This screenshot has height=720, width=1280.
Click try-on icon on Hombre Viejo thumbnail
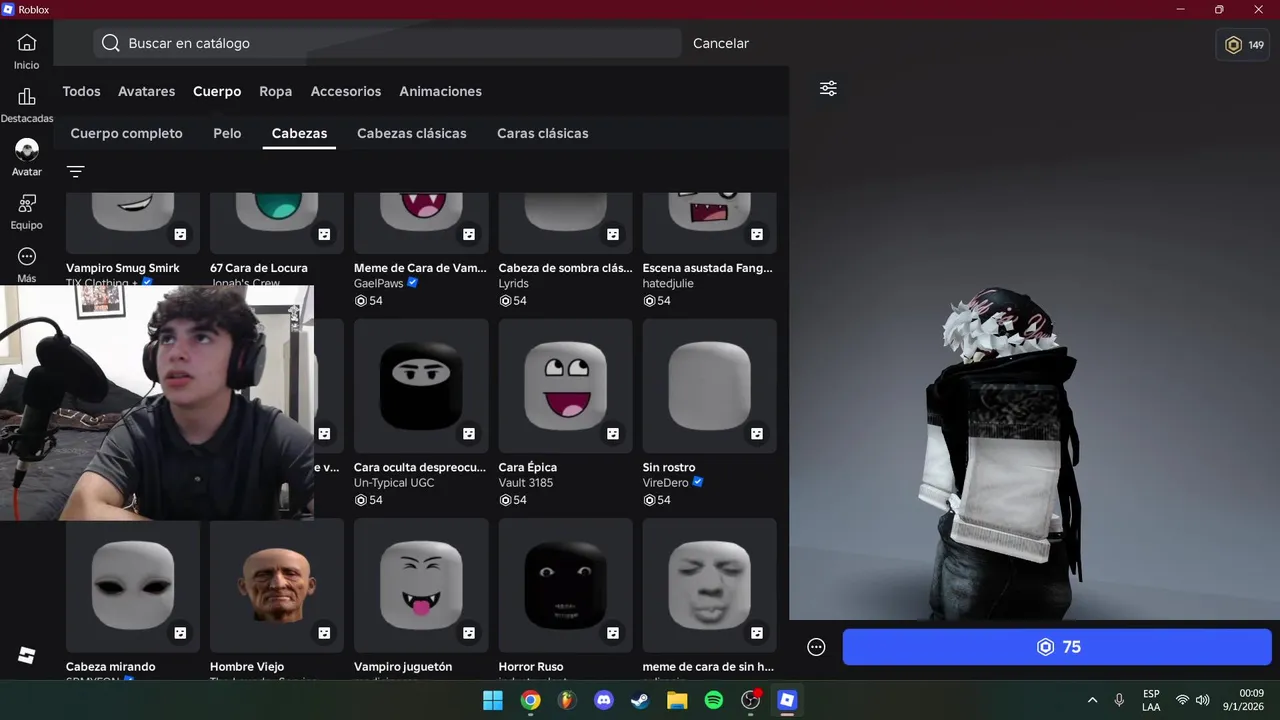coord(324,633)
